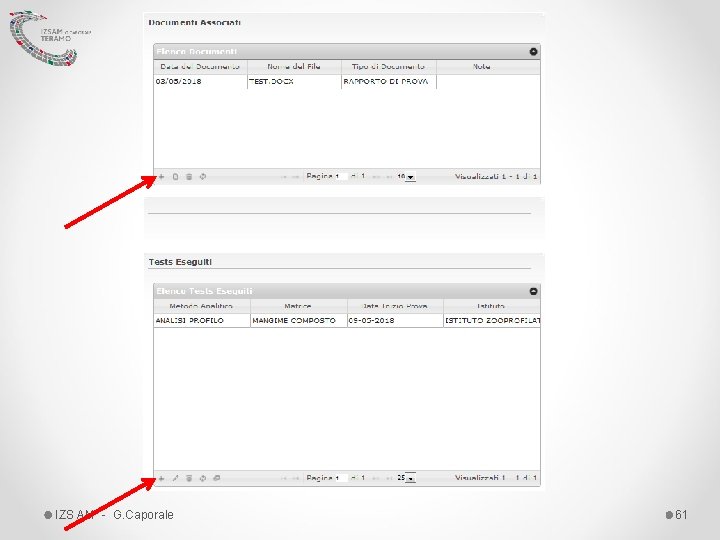Screen dimensions: 720x540
Task: Sort by Tipo di Documento column
Action: (x=388, y=67)
